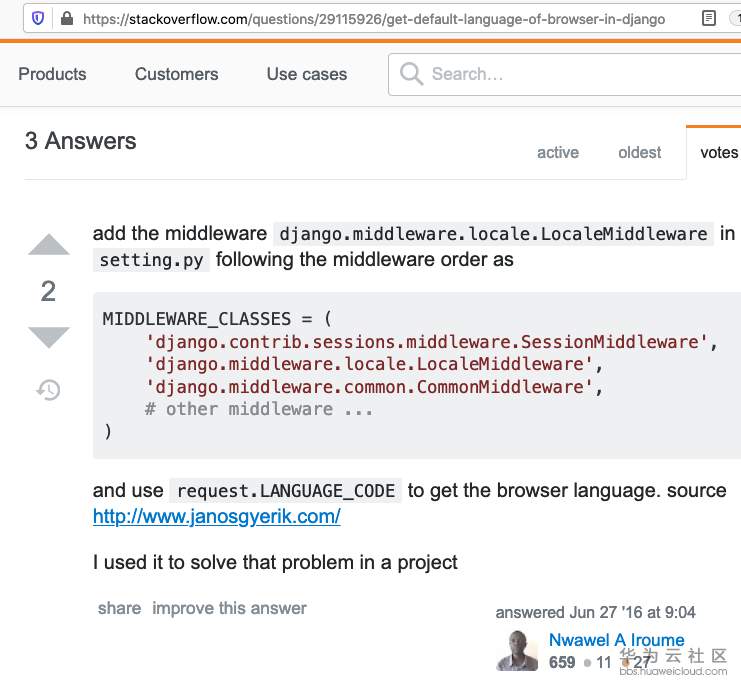This screenshot has width=741, height=686.
Task: Open the Products menu
Action: [x=52, y=74]
